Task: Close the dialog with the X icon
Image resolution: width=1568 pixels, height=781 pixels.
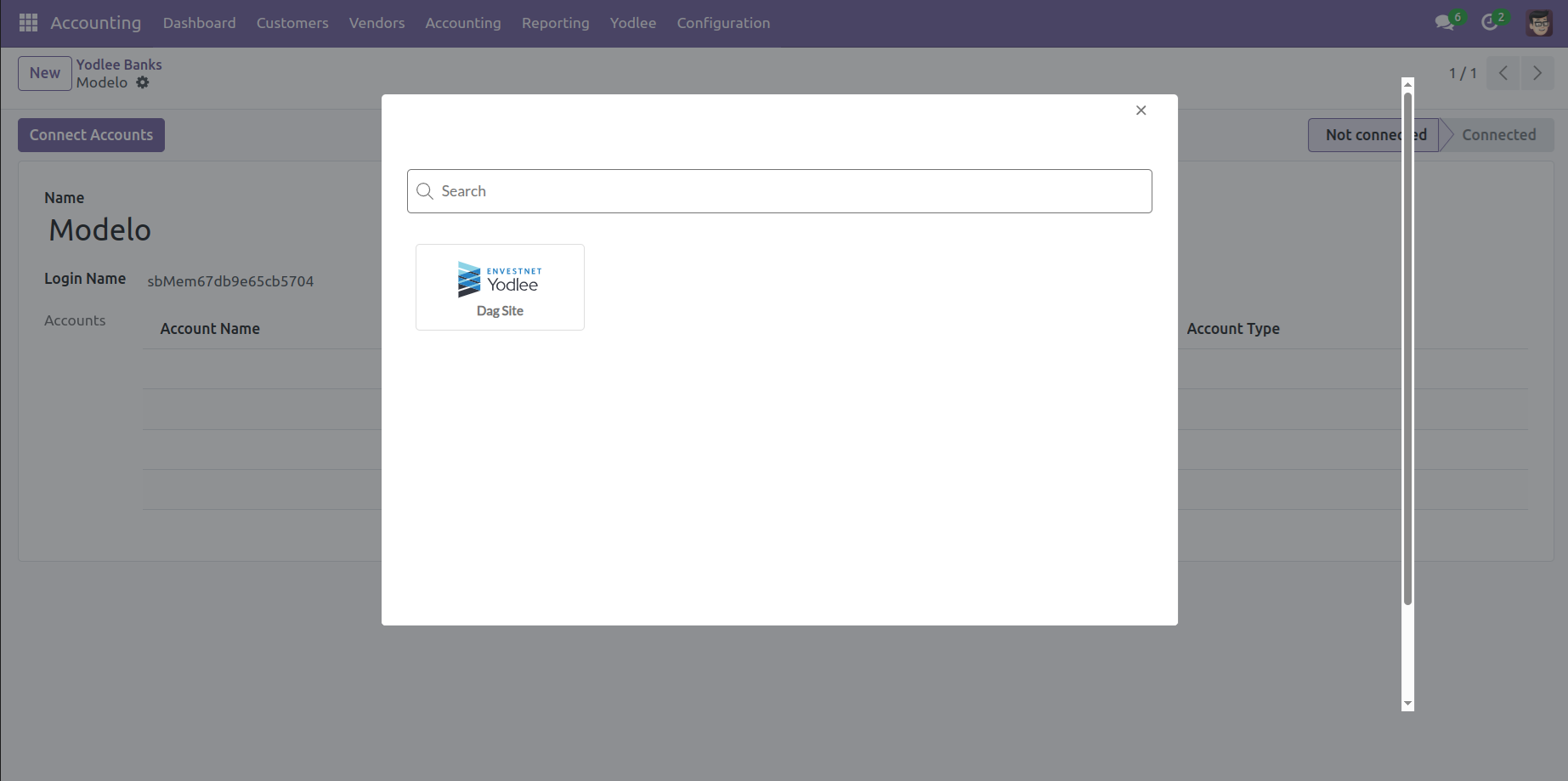Action: 1141,110
